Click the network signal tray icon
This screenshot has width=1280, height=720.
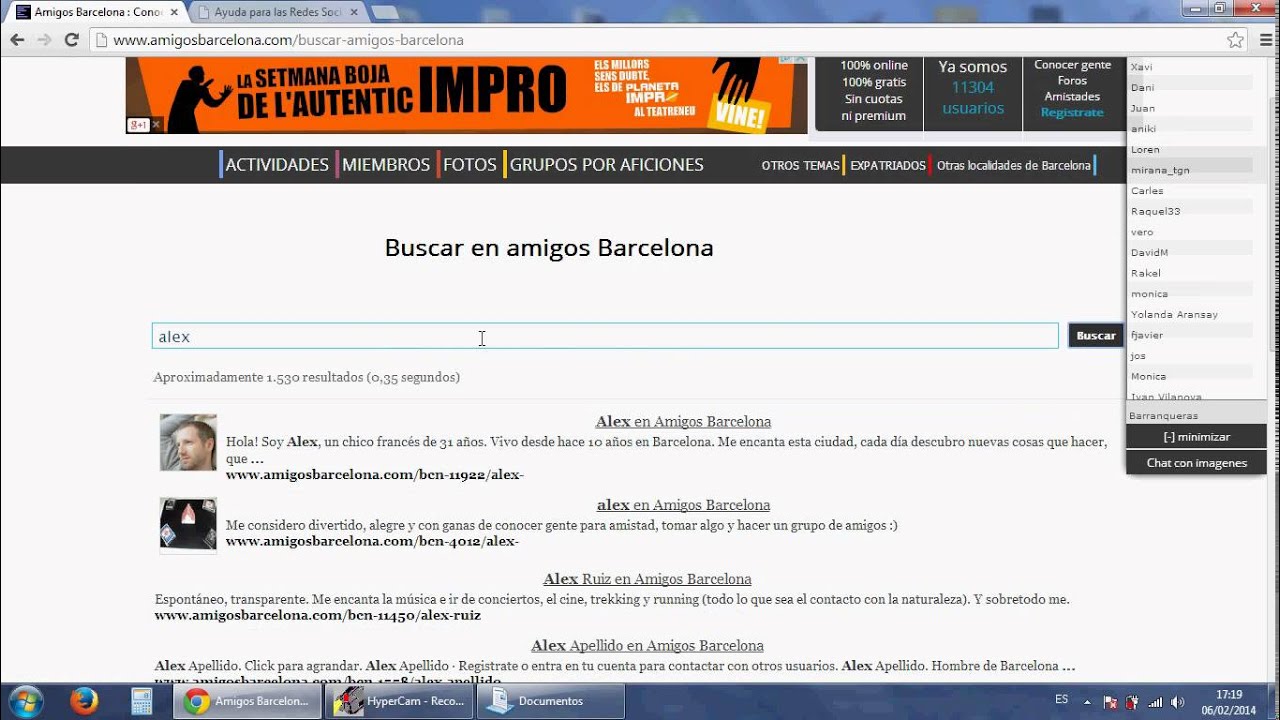[x=1155, y=702]
